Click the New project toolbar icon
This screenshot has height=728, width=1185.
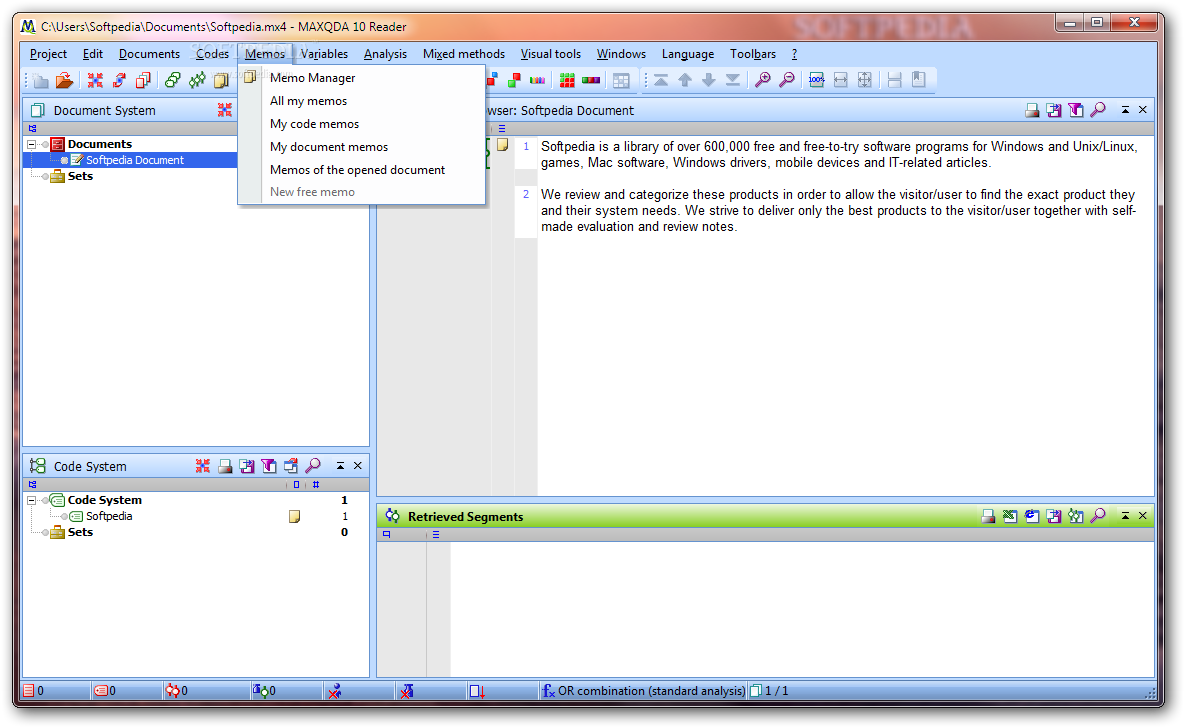point(41,80)
